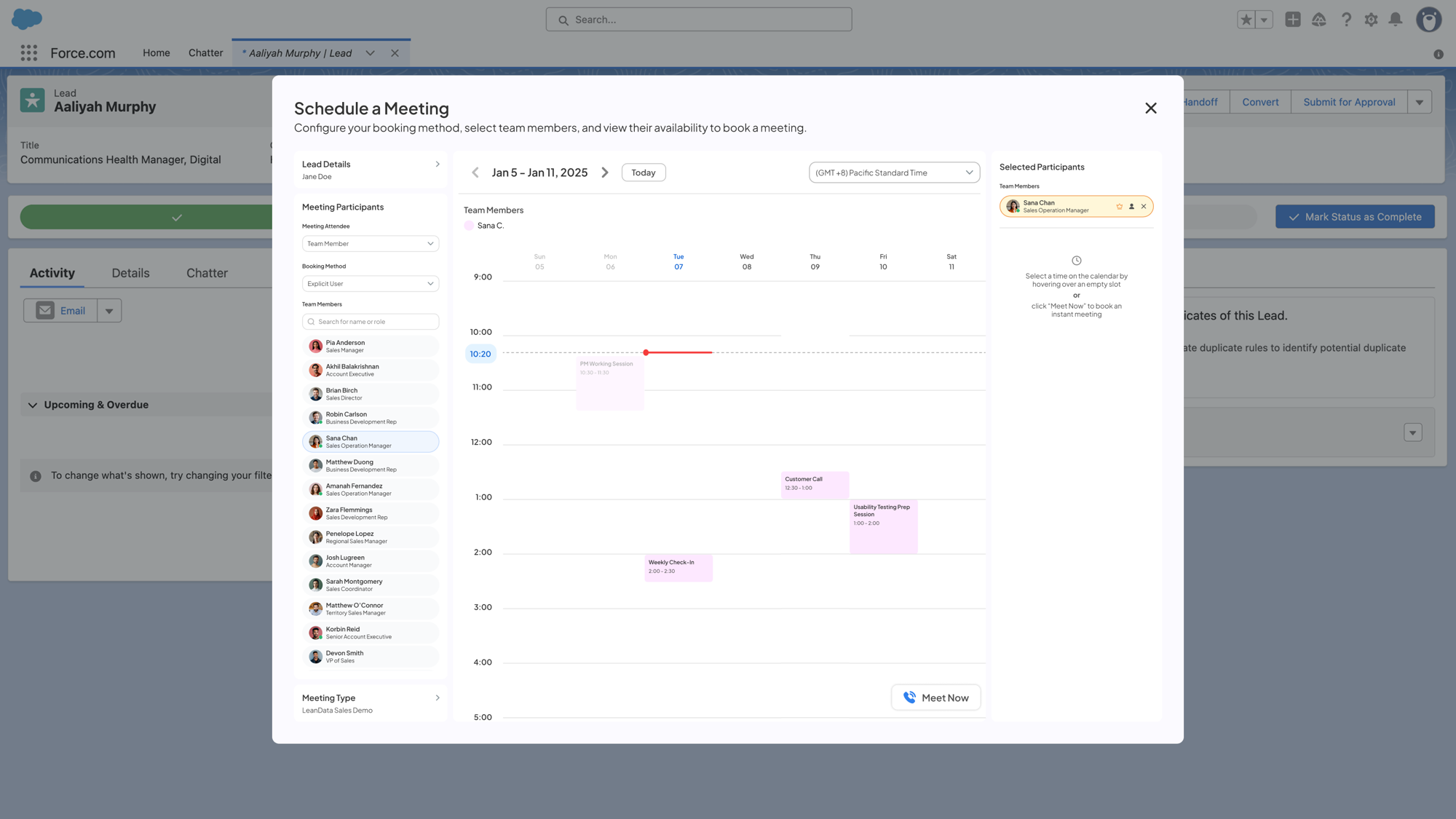Click the Sana C. pink color legend dot
Image resolution: width=1456 pixels, height=819 pixels.
pos(469,226)
